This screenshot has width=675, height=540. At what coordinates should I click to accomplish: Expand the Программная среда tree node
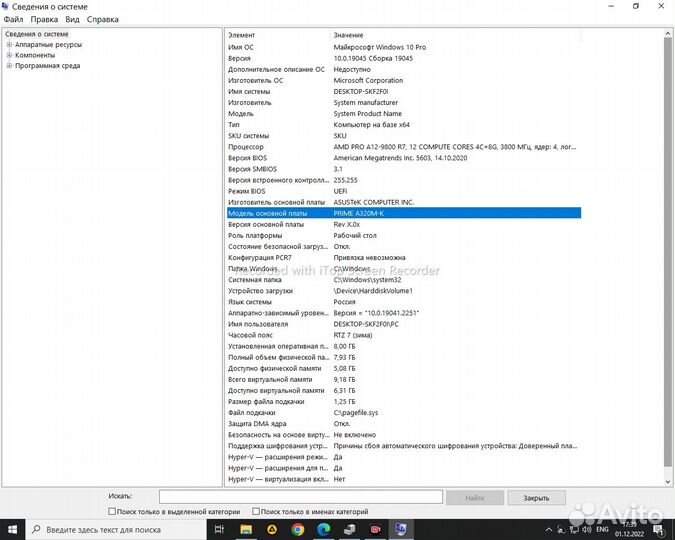pos(9,65)
